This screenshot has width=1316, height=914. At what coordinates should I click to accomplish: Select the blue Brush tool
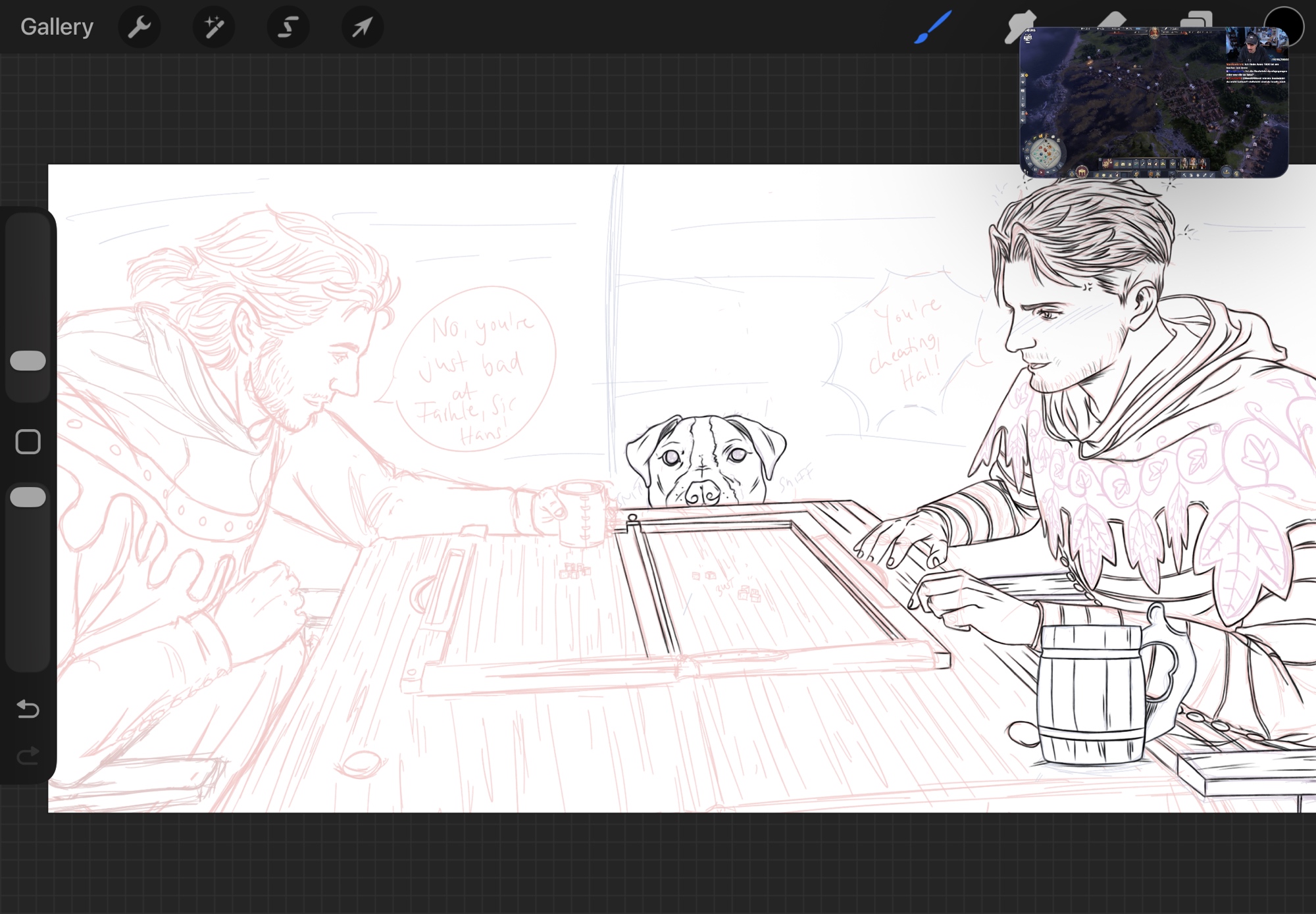pyautogui.click(x=933, y=27)
